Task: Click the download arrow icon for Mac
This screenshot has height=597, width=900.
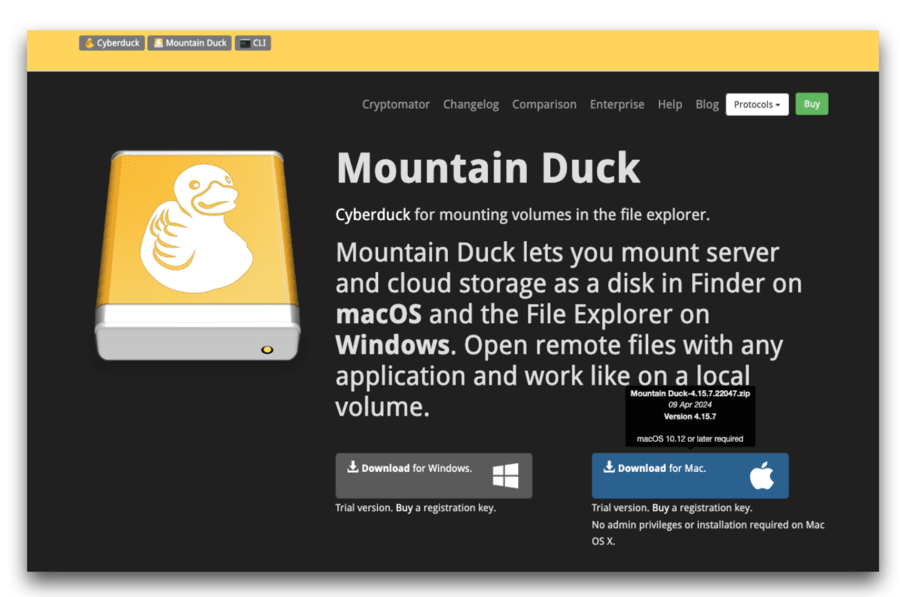Action: coord(609,465)
